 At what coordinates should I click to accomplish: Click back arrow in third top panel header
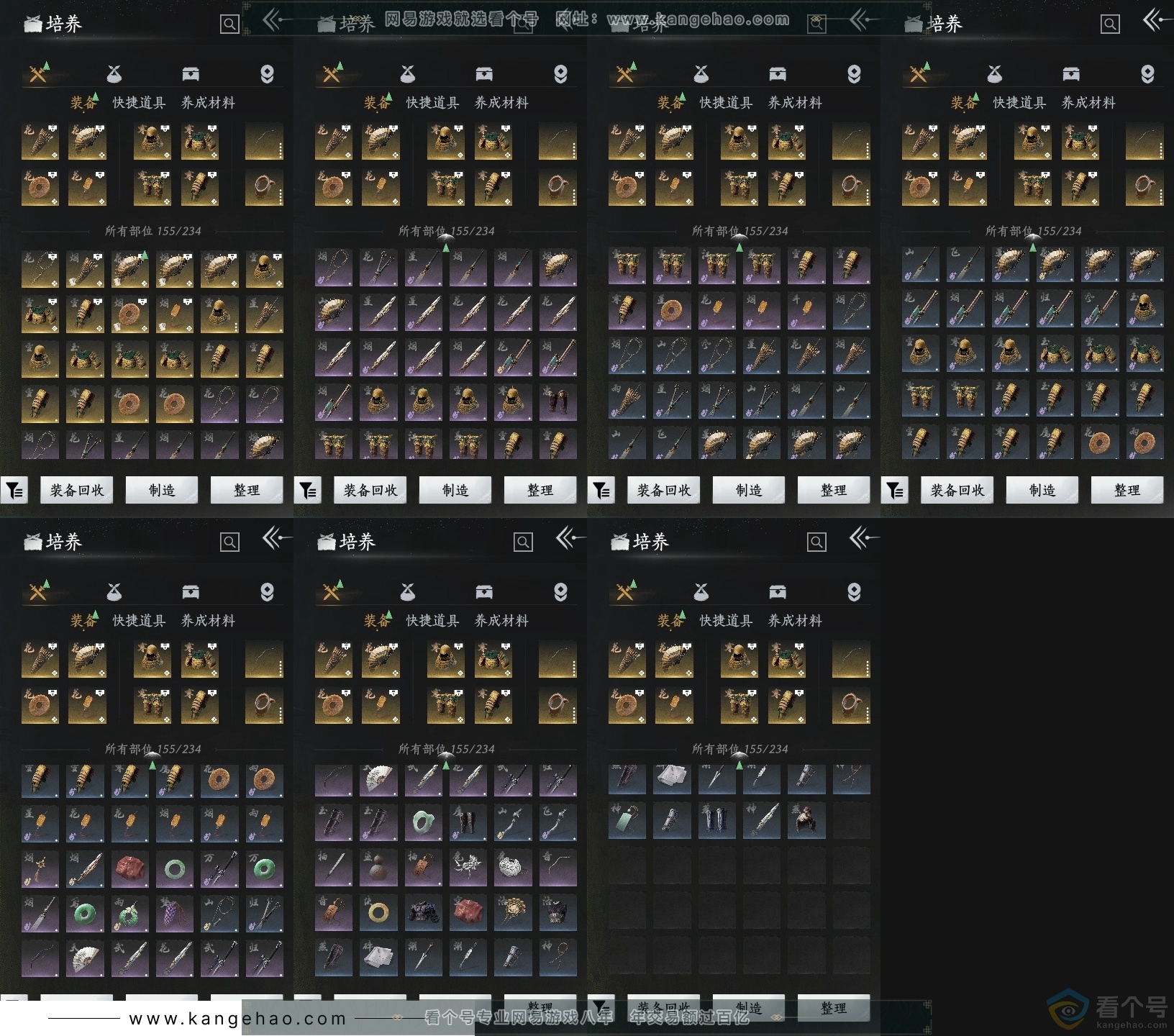[x=864, y=20]
